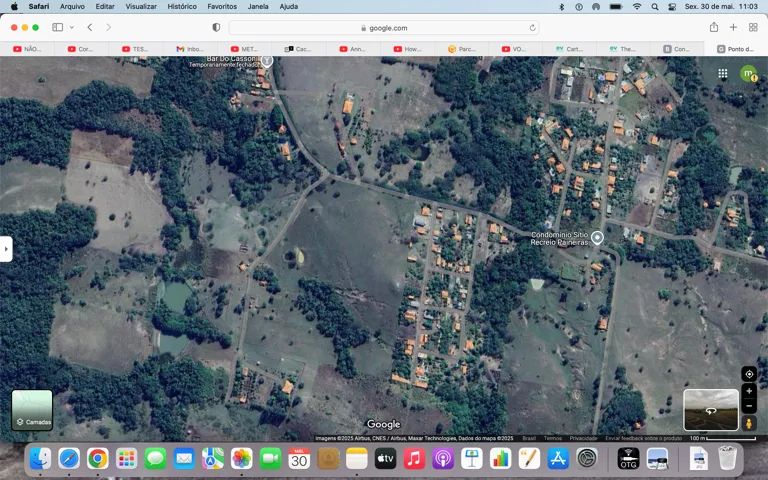The height and width of the screenshot is (480, 768).
Task: Go forward with the Safari forward arrow
Action: point(108,27)
